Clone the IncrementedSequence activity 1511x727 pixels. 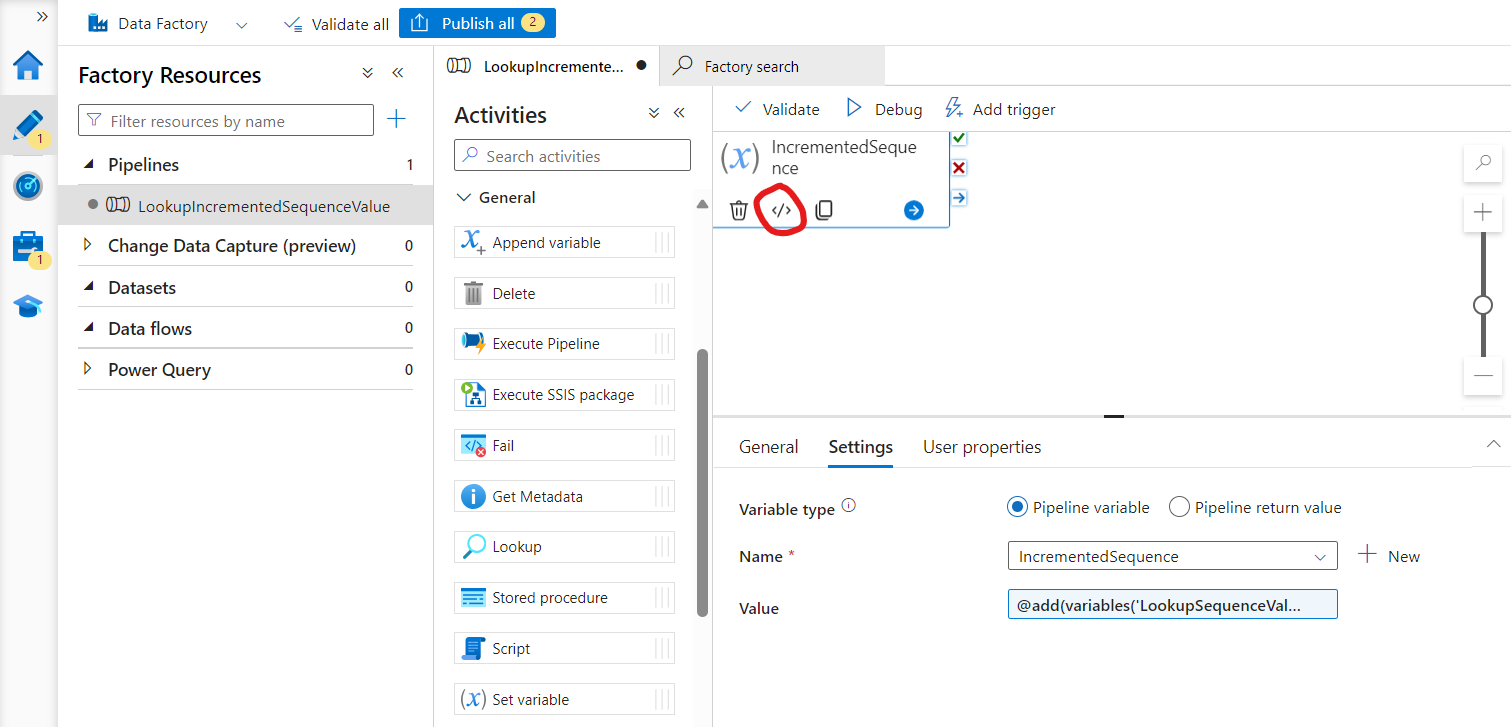[x=823, y=210]
